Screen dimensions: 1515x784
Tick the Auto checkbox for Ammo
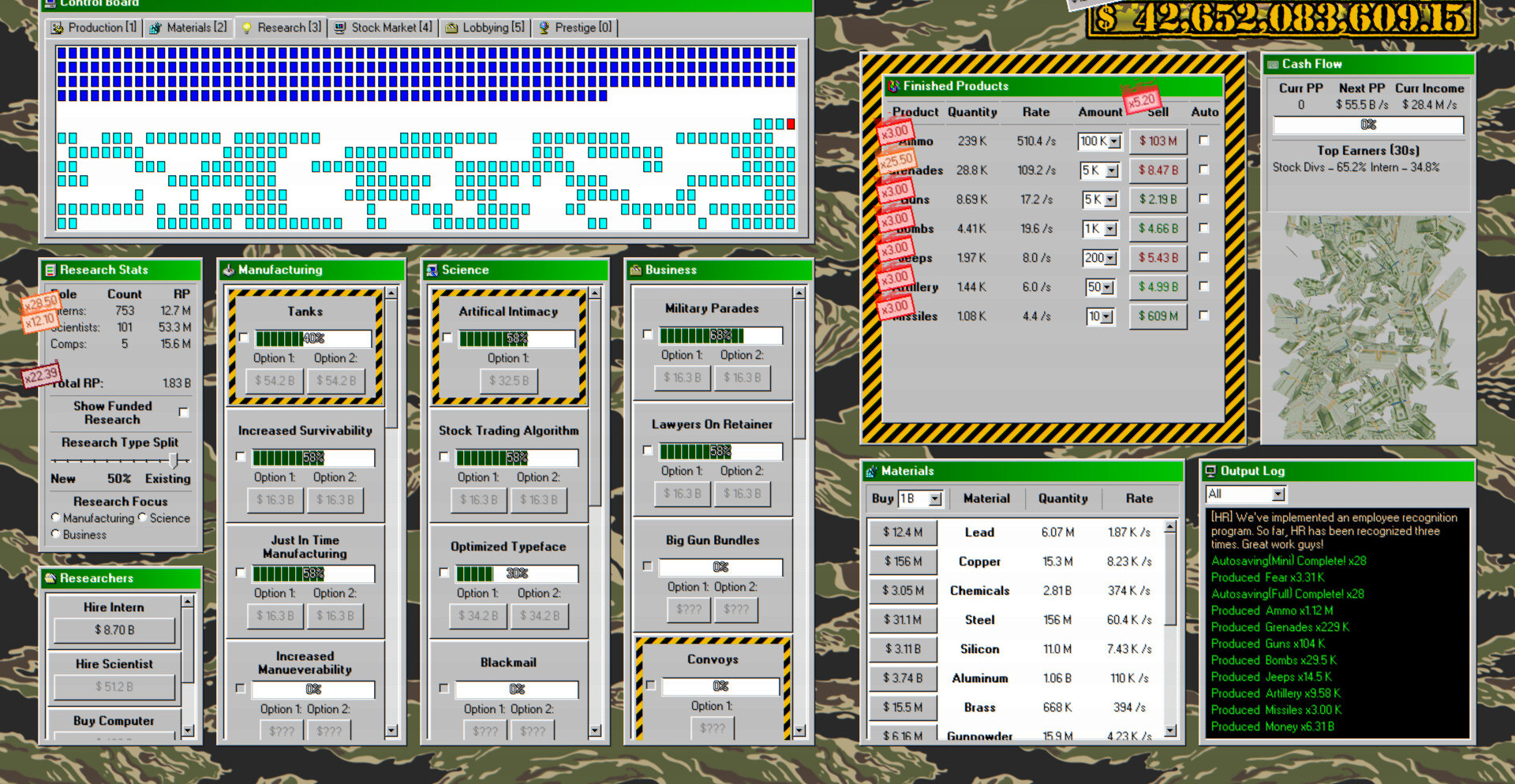[x=1204, y=140]
